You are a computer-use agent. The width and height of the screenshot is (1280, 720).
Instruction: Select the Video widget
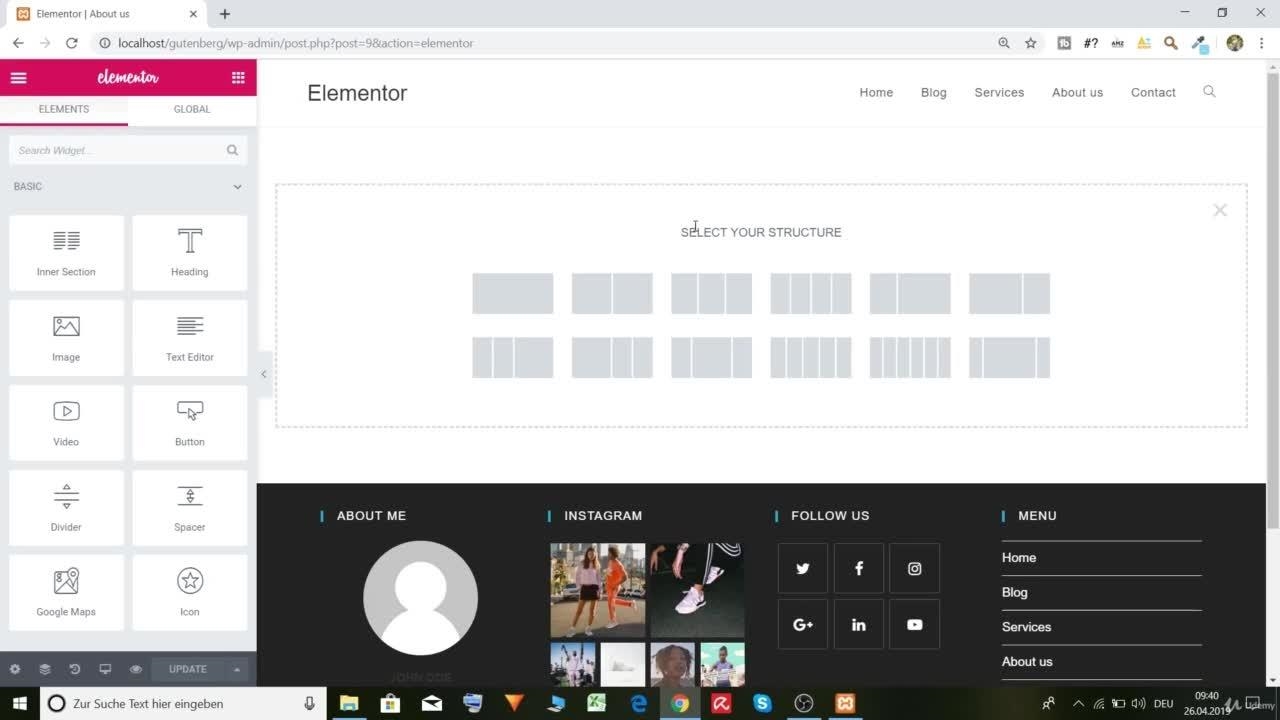66,422
